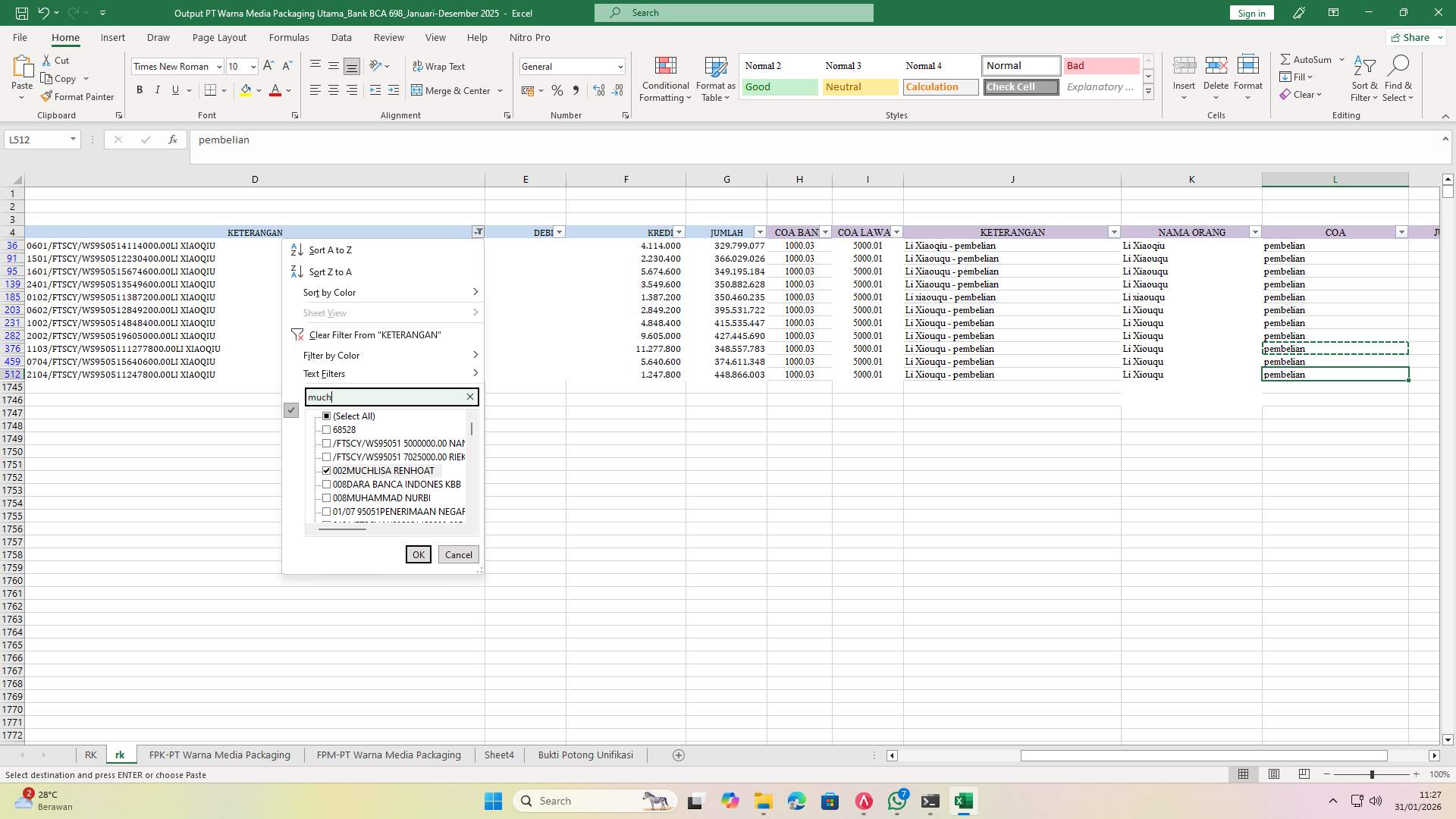Toggle Wrap Text on selected cells
The width and height of the screenshot is (1456, 819).
coord(440,66)
